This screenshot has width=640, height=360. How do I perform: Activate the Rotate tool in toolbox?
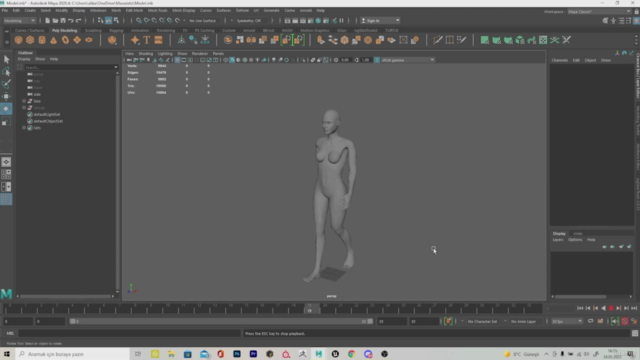(x=6, y=109)
